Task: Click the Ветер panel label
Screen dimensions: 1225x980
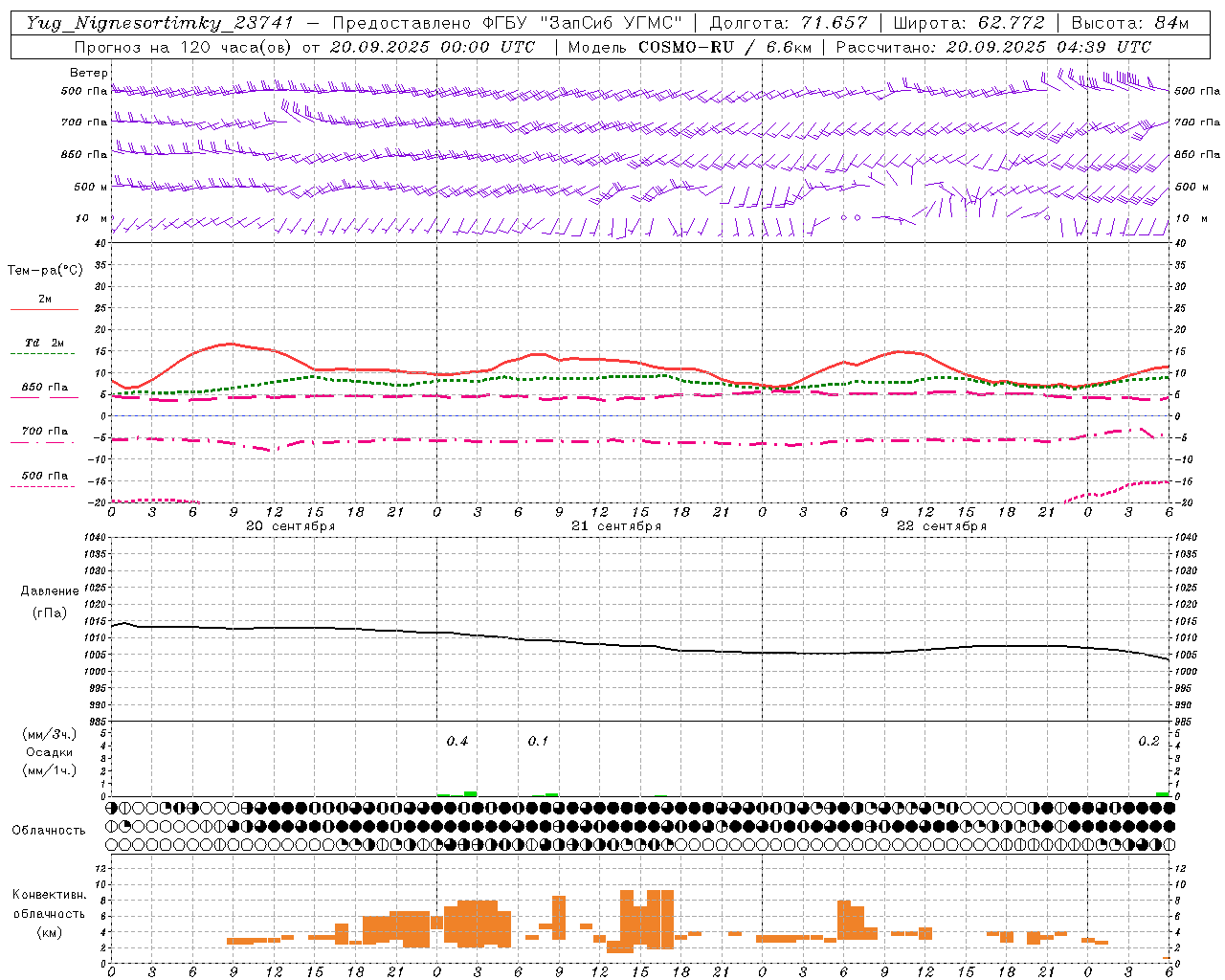Action: tap(89, 73)
